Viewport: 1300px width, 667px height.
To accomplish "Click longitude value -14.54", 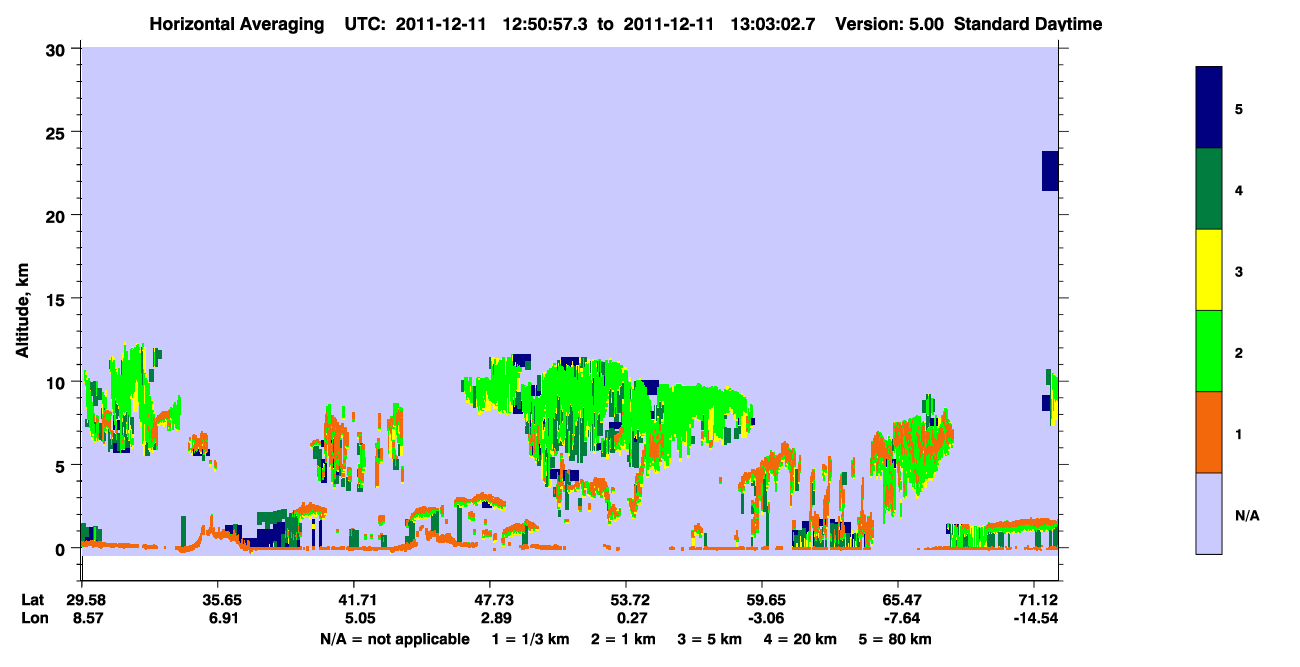I will (x=1034, y=619).
